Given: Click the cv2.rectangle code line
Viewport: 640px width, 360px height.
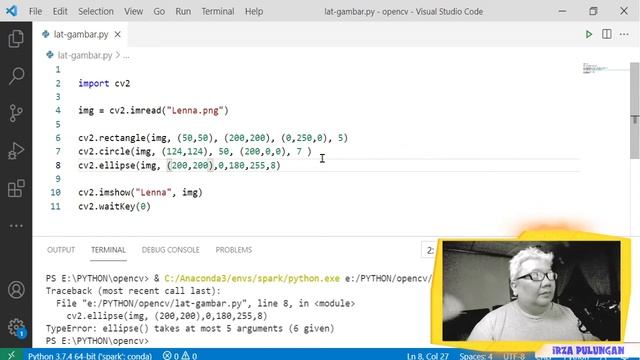Looking at the screenshot, I should [x=213, y=138].
